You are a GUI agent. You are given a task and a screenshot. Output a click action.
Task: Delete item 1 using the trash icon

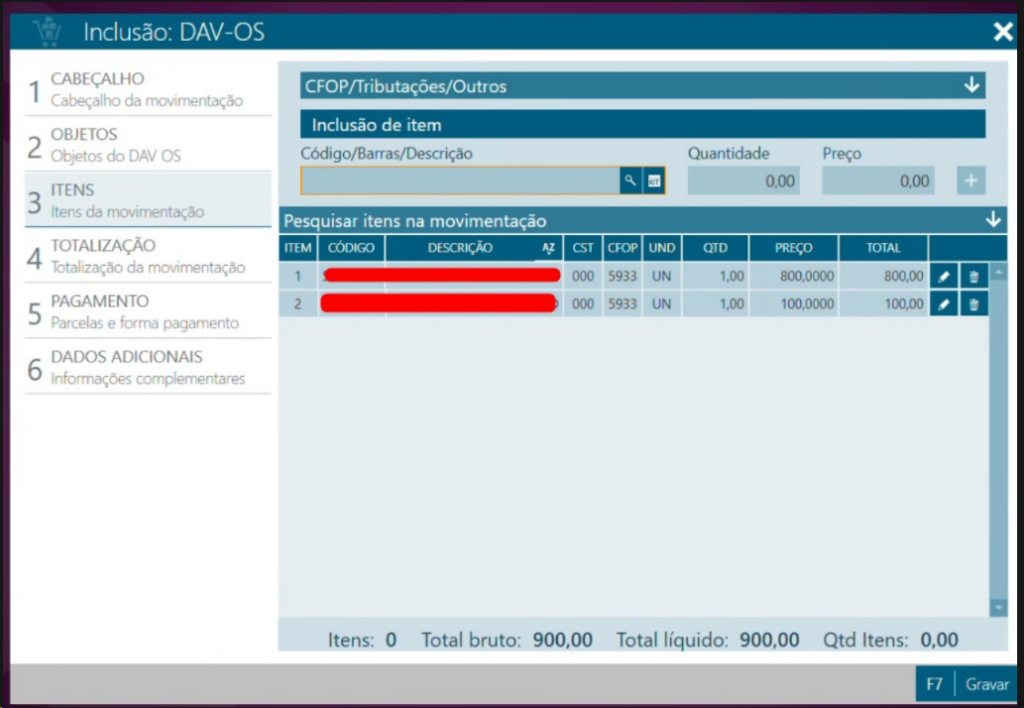[x=974, y=276]
